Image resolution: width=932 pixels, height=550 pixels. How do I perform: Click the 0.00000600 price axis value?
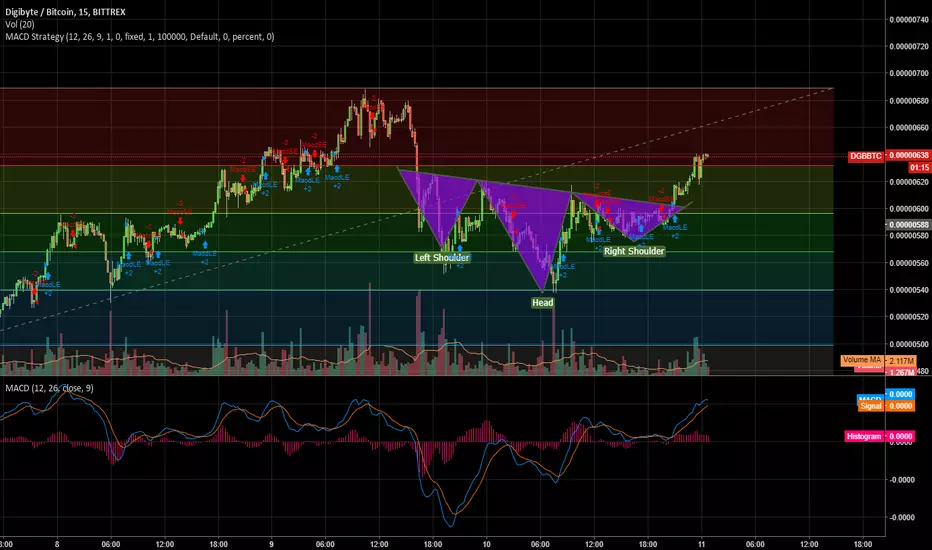pos(909,209)
